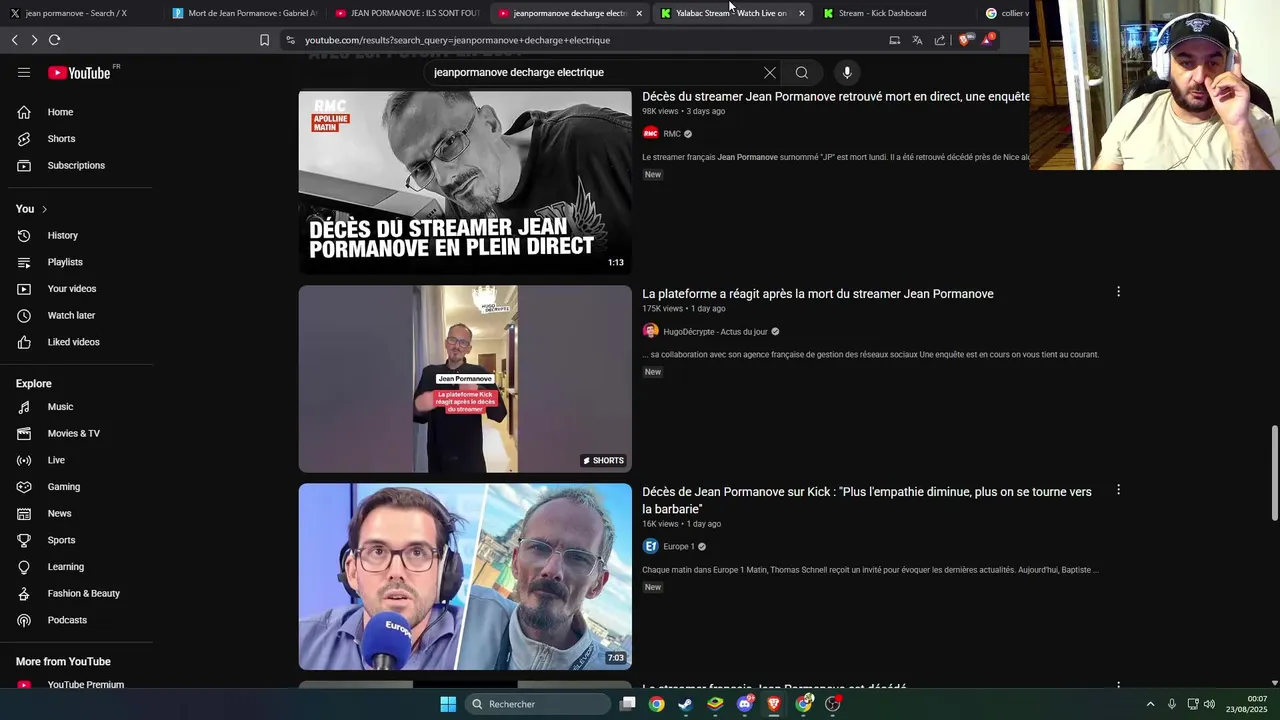Viewport: 1280px width, 720px height.
Task: Close the Yalabac Stream tab
Action: 802,13
